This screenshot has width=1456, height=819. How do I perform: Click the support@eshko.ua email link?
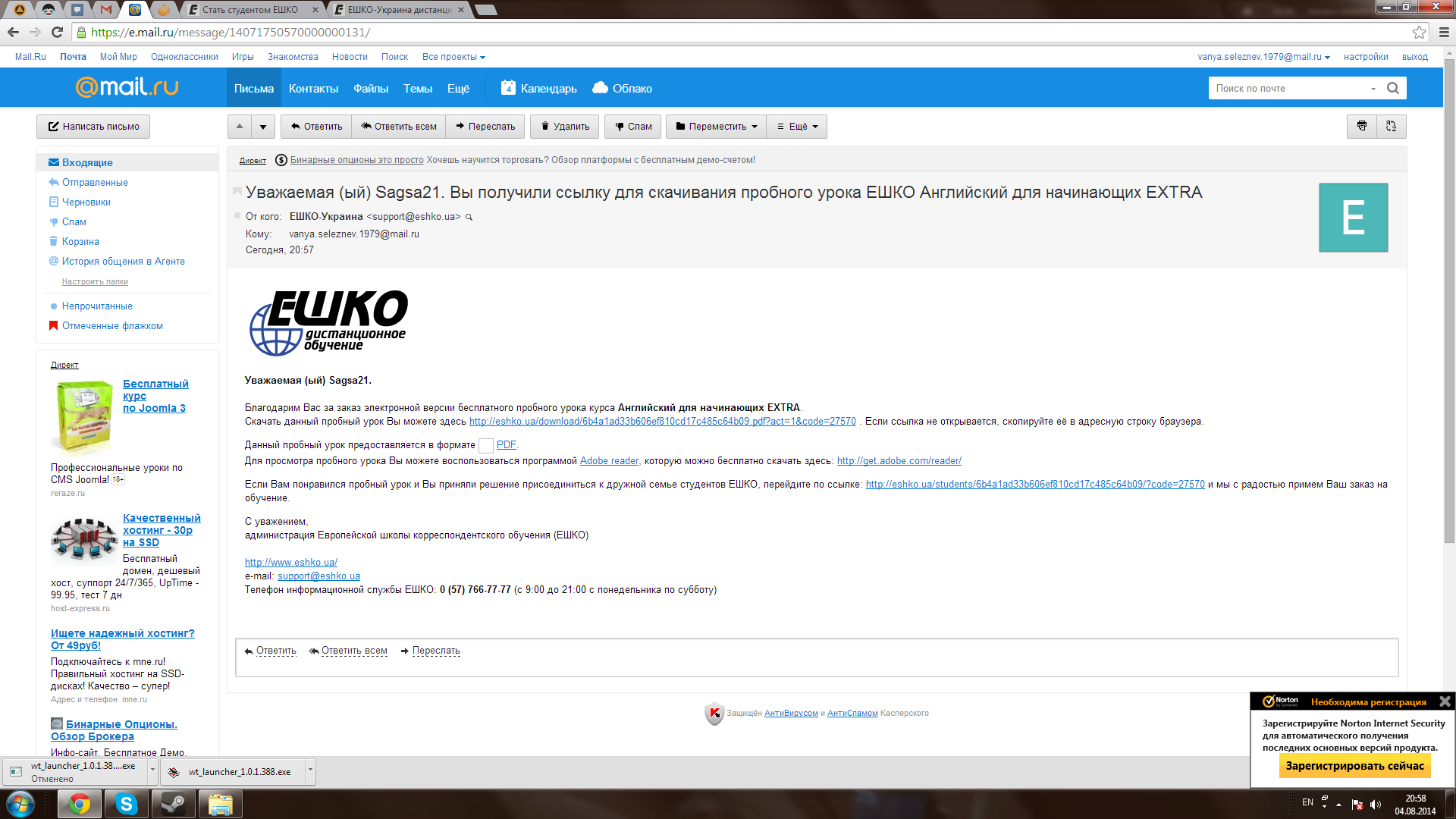(x=318, y=576)
